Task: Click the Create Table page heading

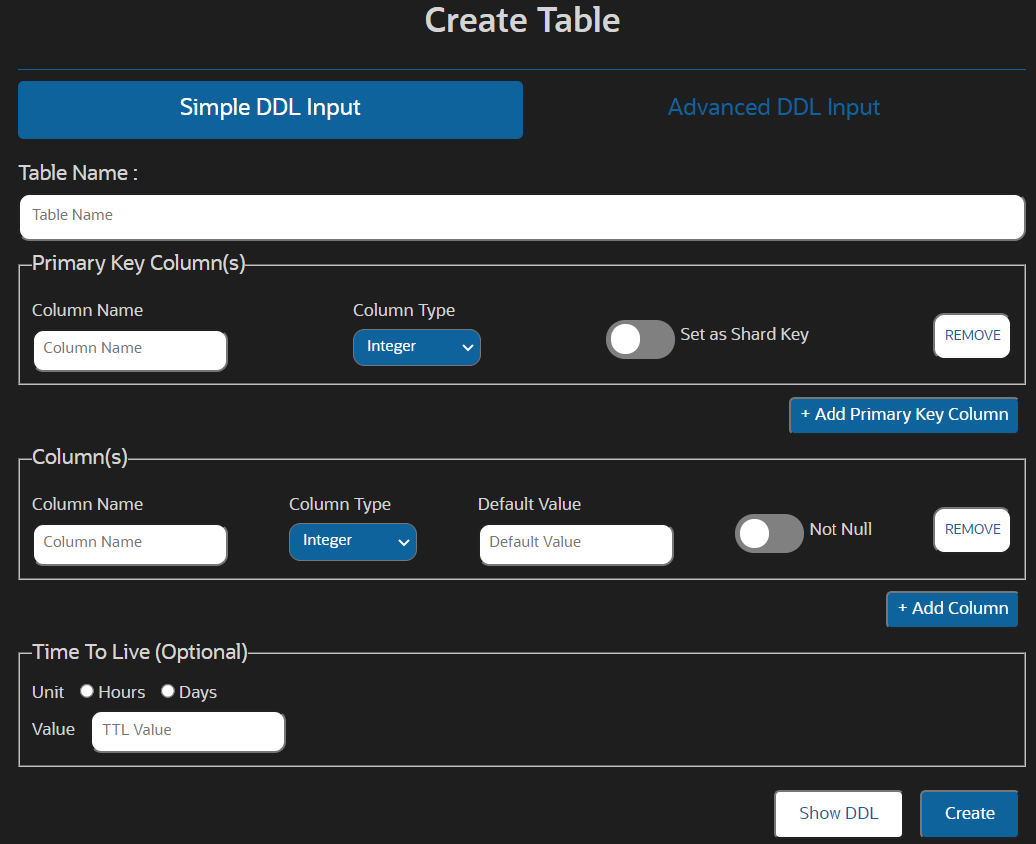Action: click(x=521, y=20)
